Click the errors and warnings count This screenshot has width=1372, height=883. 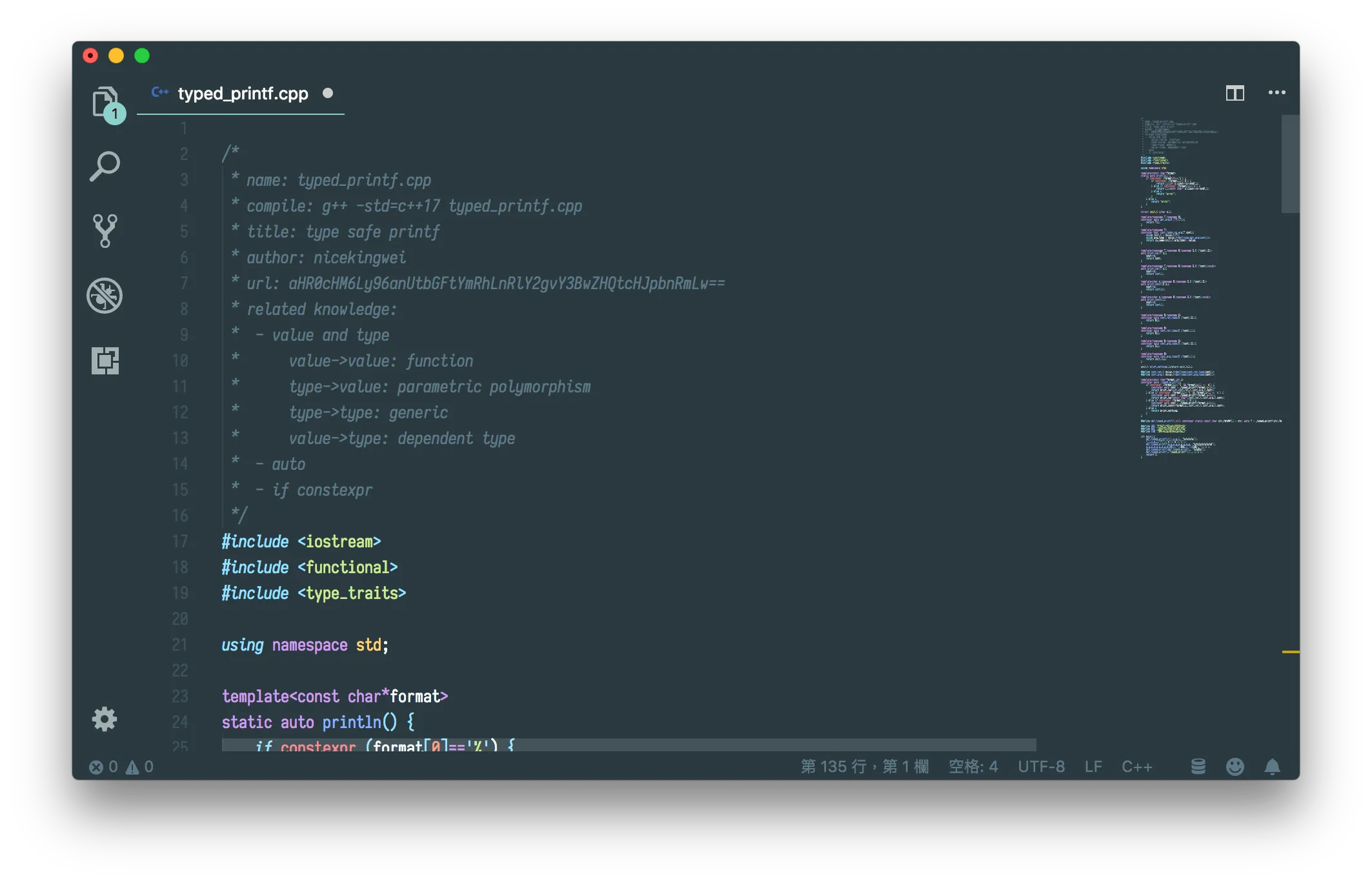point(121,767)
